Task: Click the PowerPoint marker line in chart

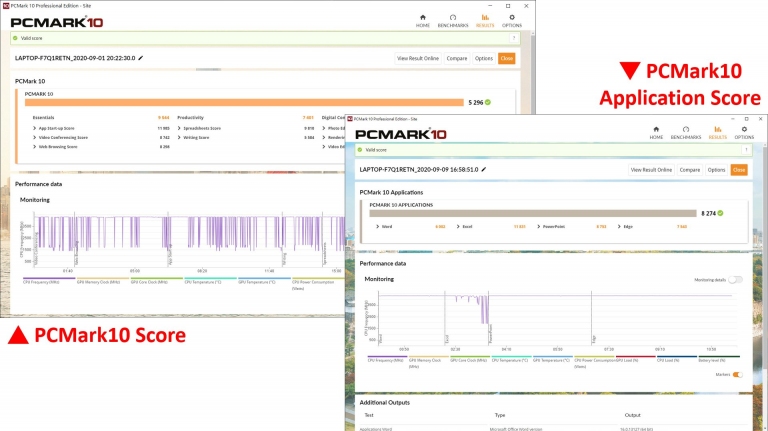Action: tap(489, 317)
